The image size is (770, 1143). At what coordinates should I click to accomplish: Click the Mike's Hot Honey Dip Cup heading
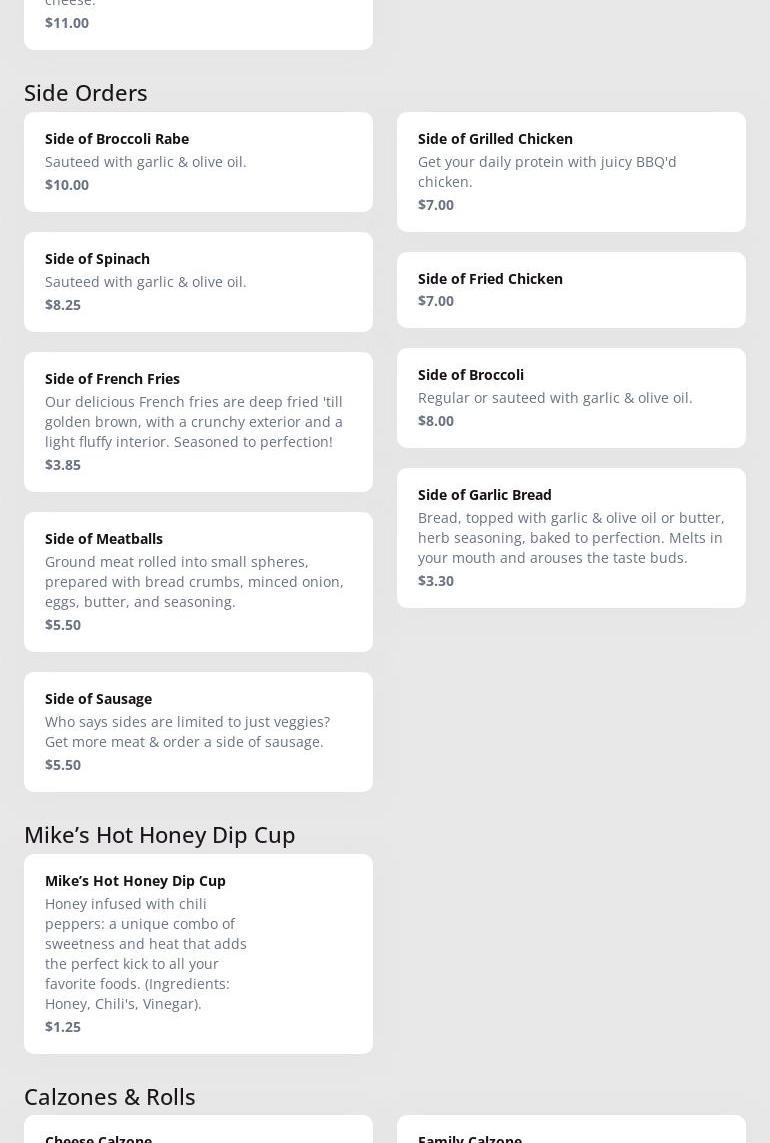[x=160, y=835]
